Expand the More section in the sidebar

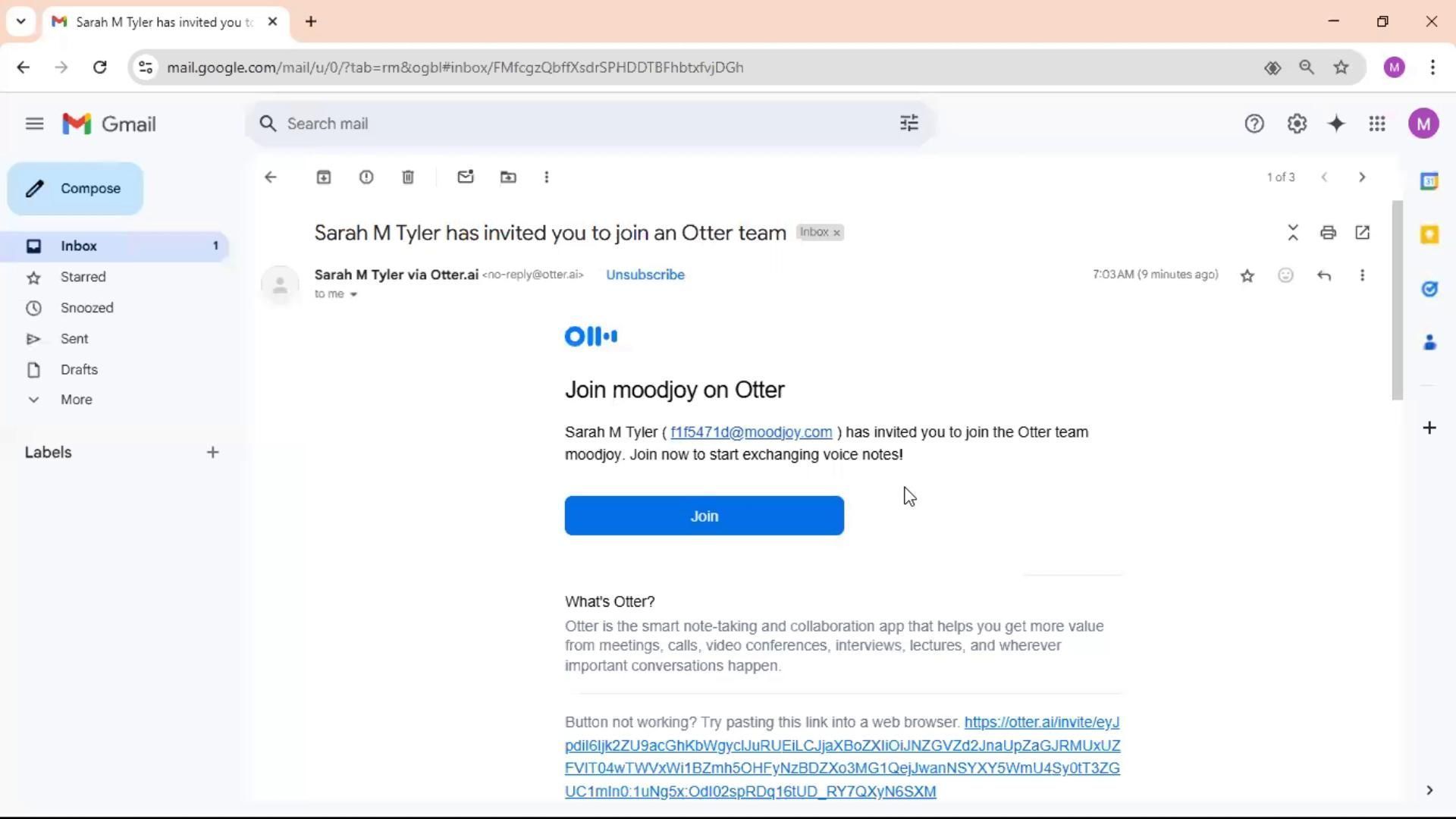pos(76,400)
